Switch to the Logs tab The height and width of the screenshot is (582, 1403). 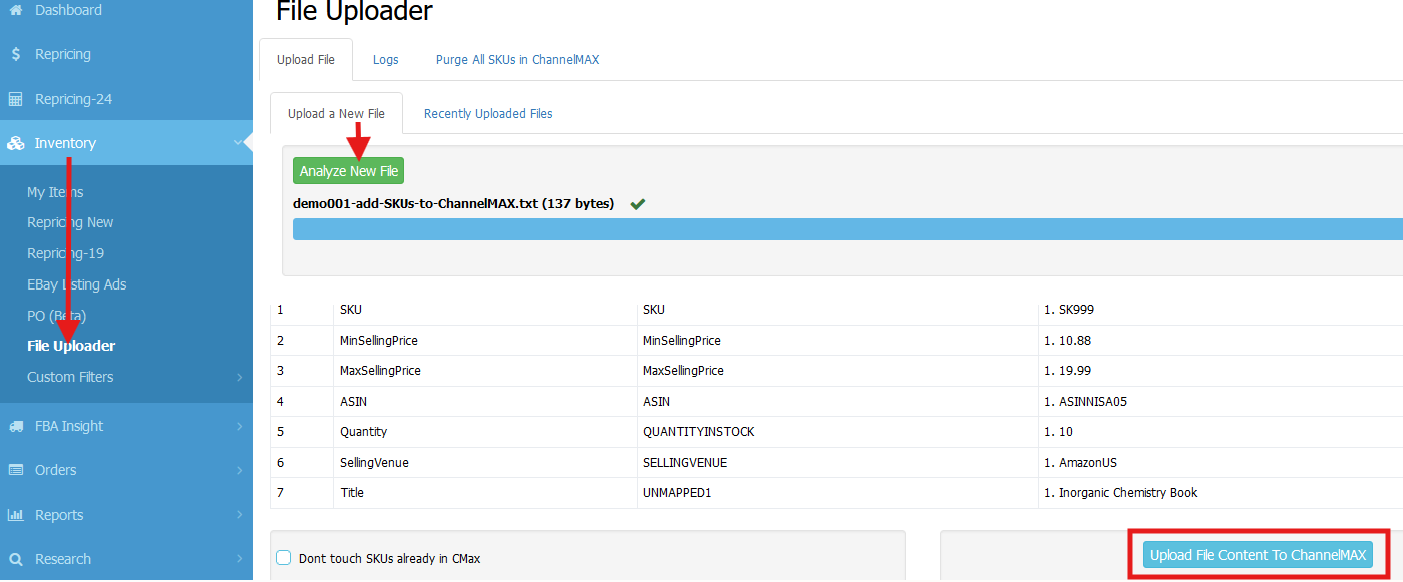click(x=385, y=60)
